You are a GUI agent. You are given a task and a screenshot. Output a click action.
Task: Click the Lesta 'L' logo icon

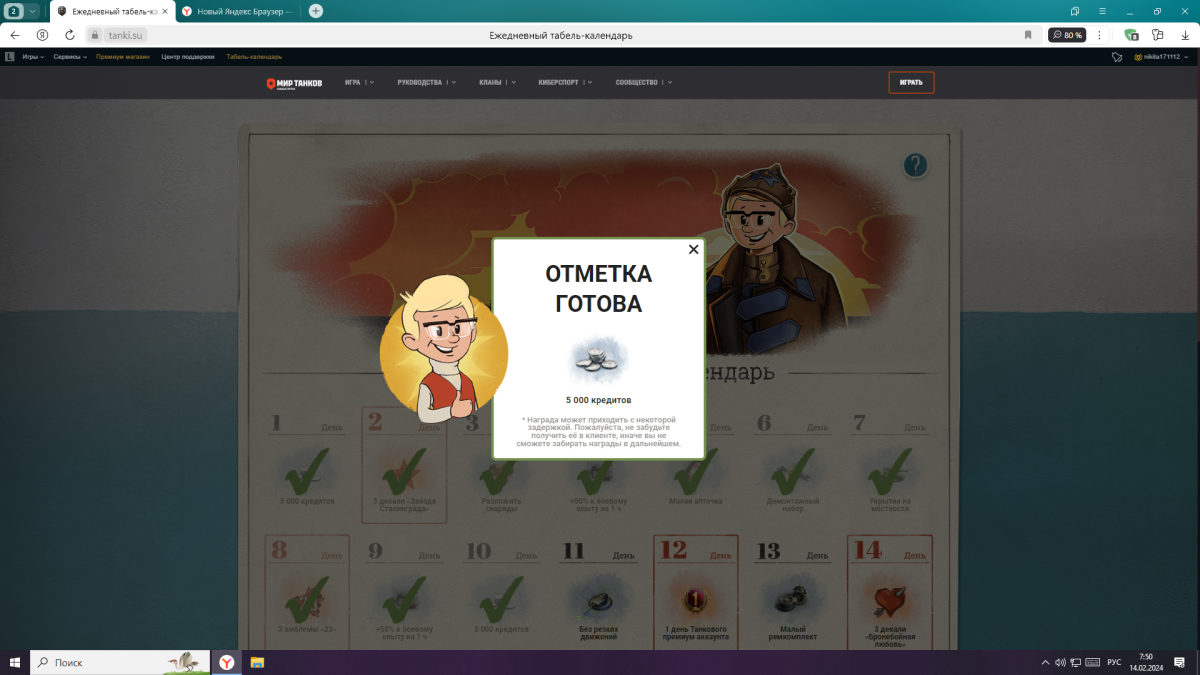[9, 57]
